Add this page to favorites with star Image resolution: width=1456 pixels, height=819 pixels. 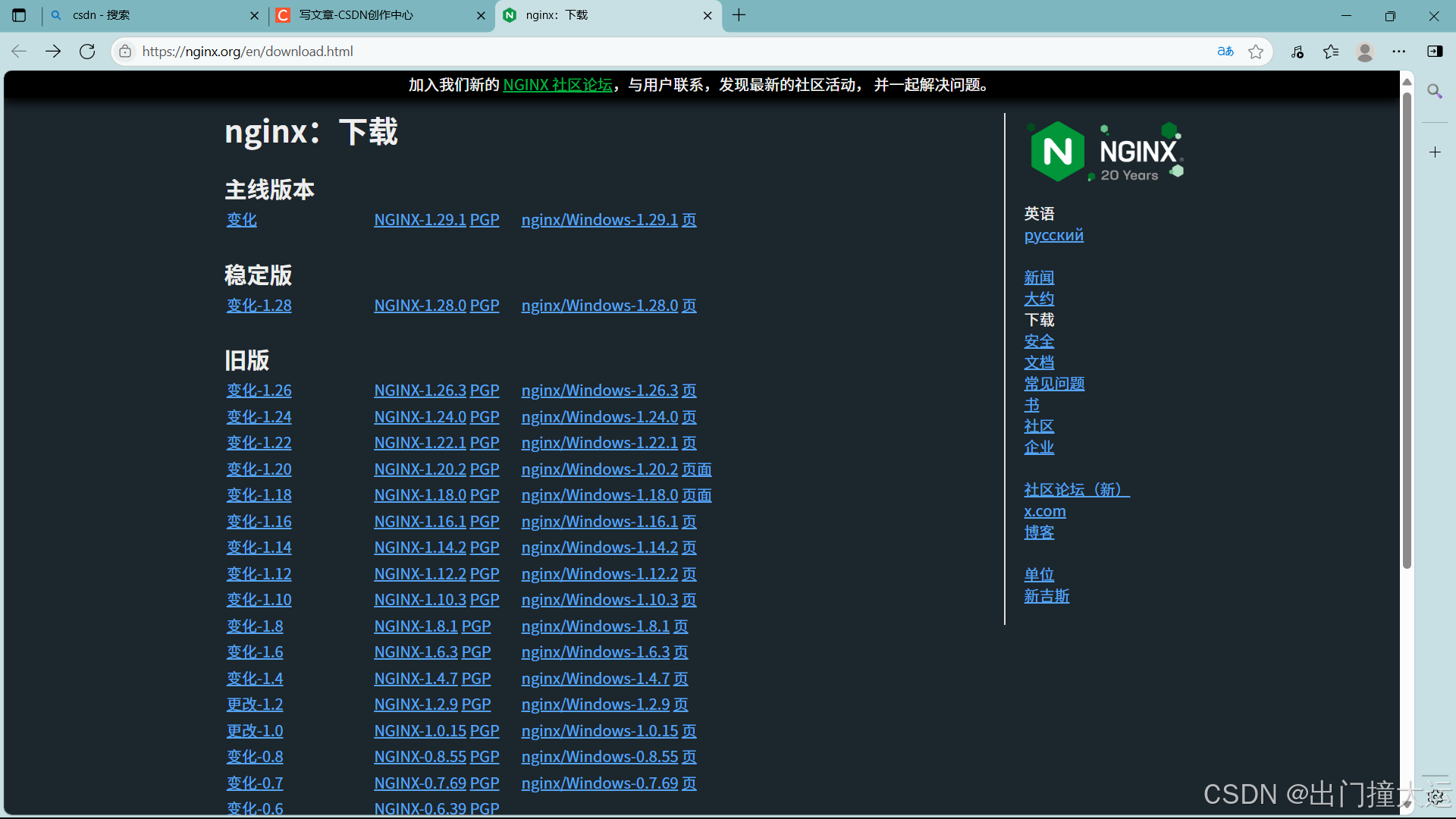1256,52
